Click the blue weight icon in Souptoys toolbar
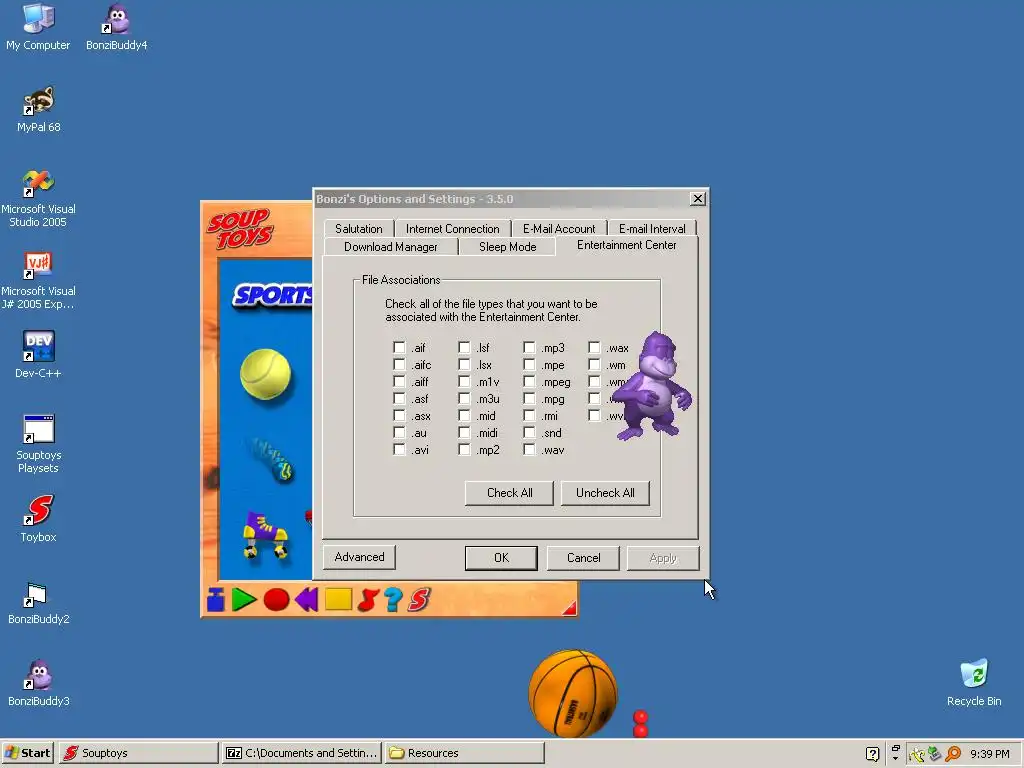This screenshot has height=768, width=1024. (216, 599)
